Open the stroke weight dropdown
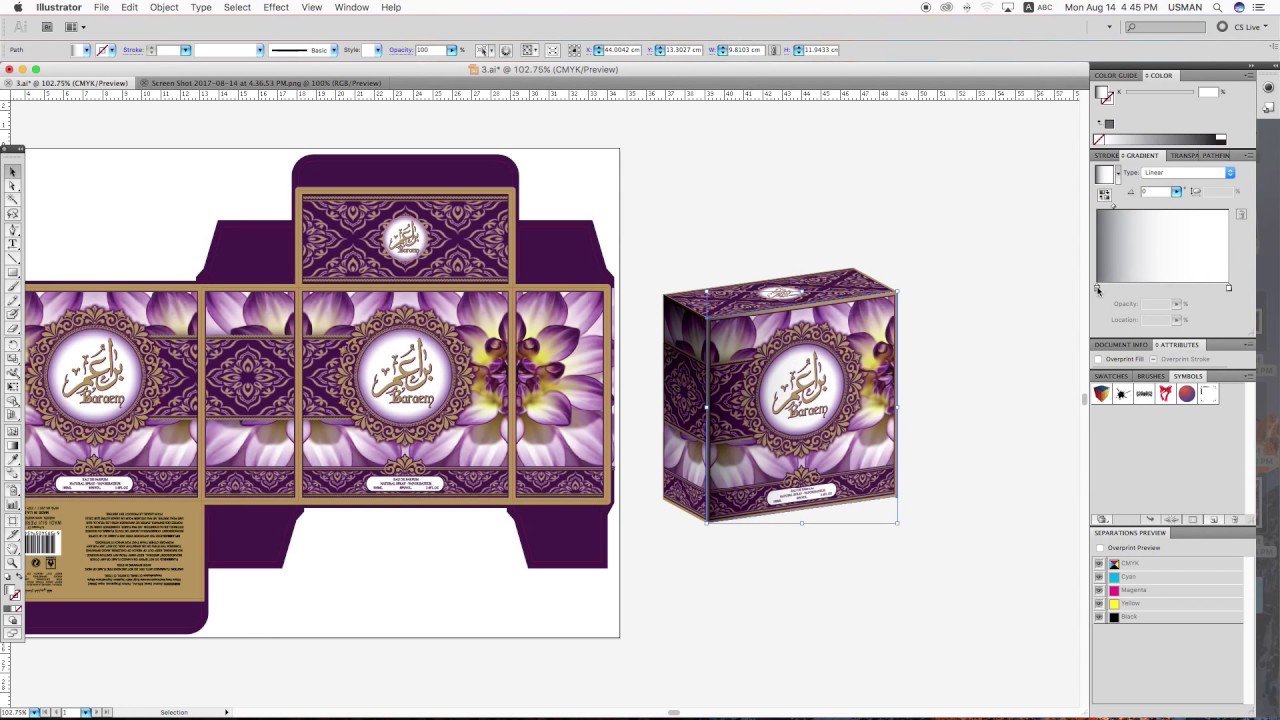Image resolution: width=1280 pixels, height=720 pixels. point(185,50)
